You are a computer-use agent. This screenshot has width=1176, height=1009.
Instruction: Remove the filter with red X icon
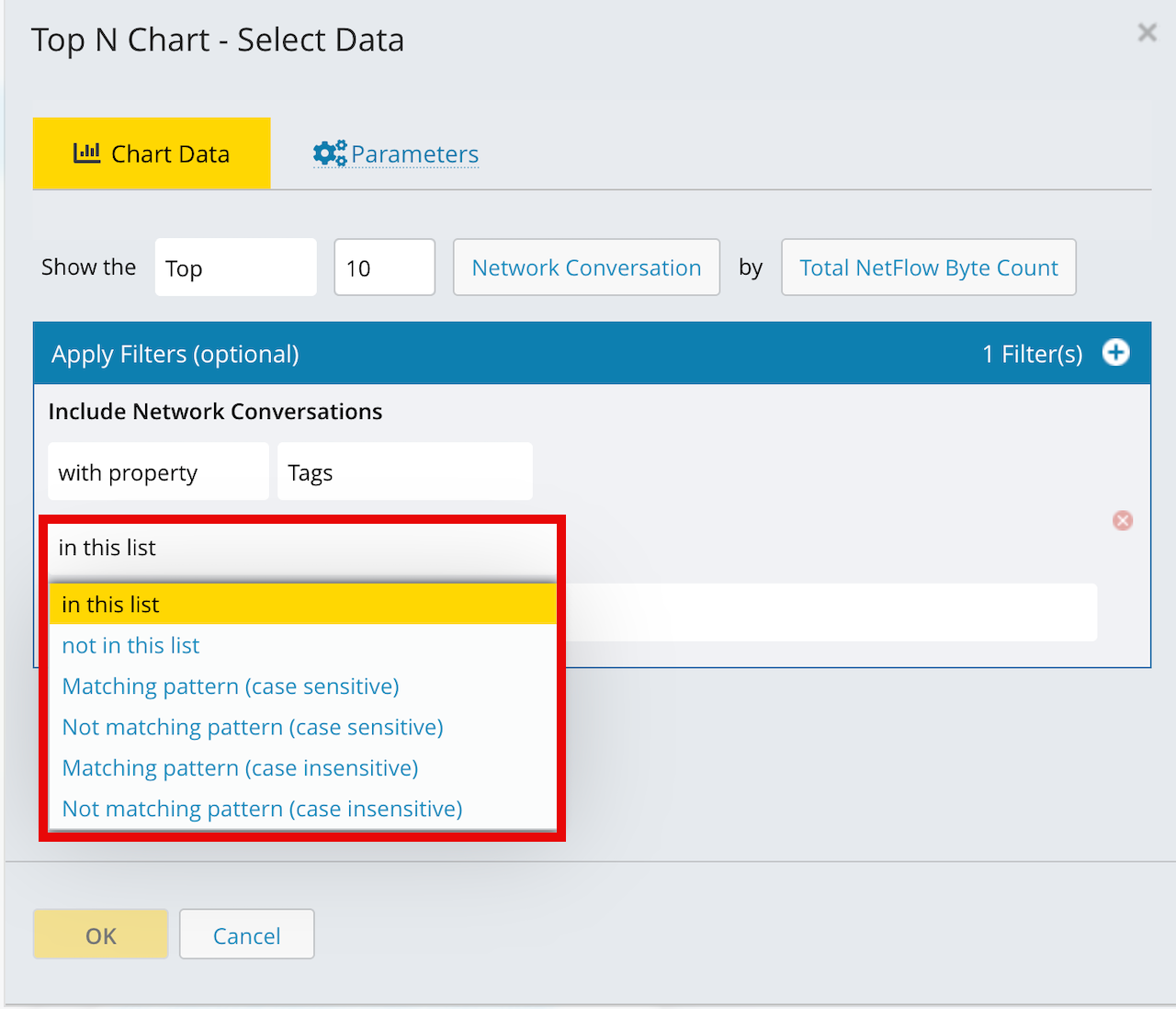coord(1122,521)
